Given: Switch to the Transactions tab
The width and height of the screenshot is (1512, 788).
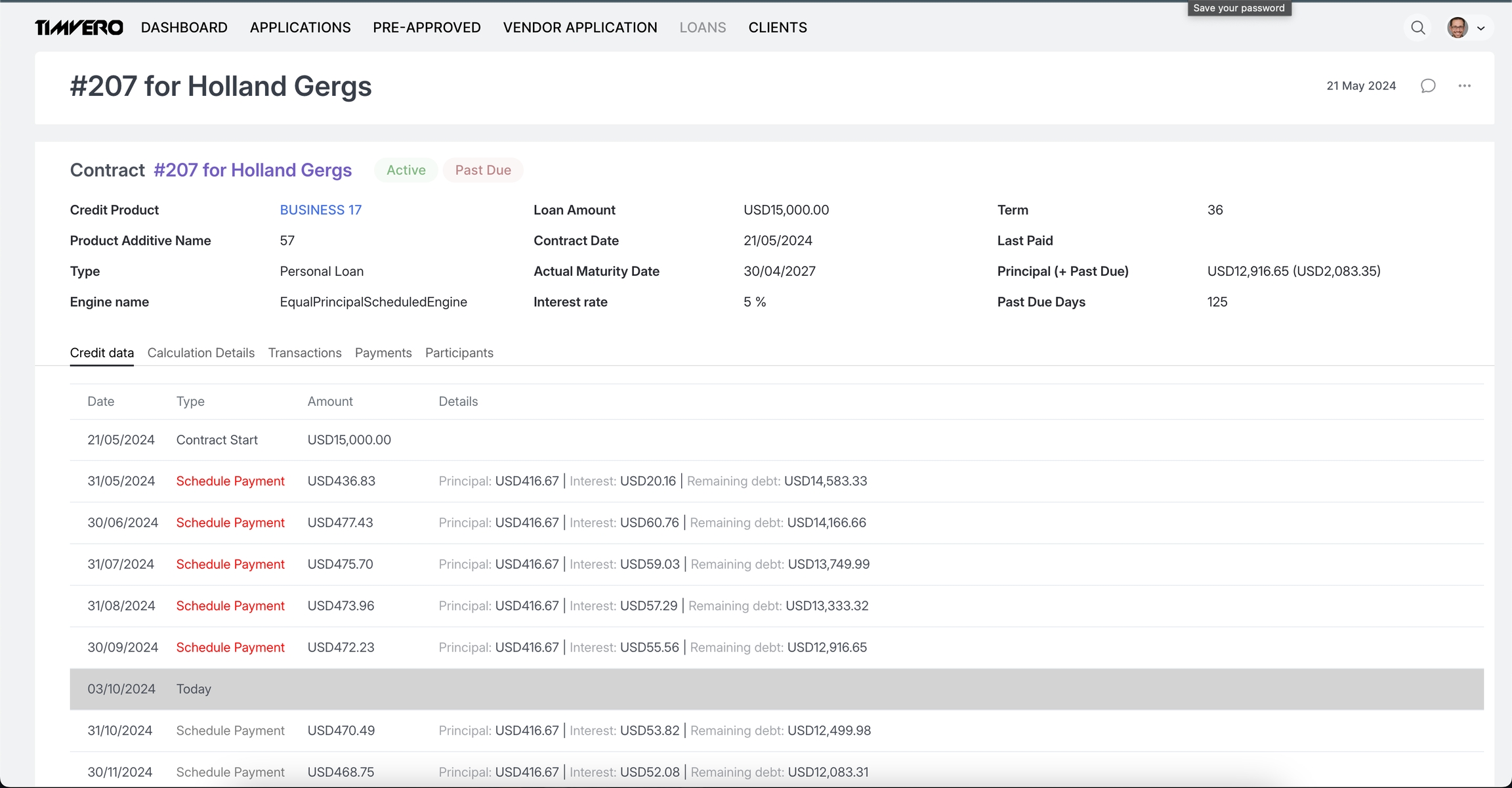Looking at the screenshot, I should pos(304,353).
